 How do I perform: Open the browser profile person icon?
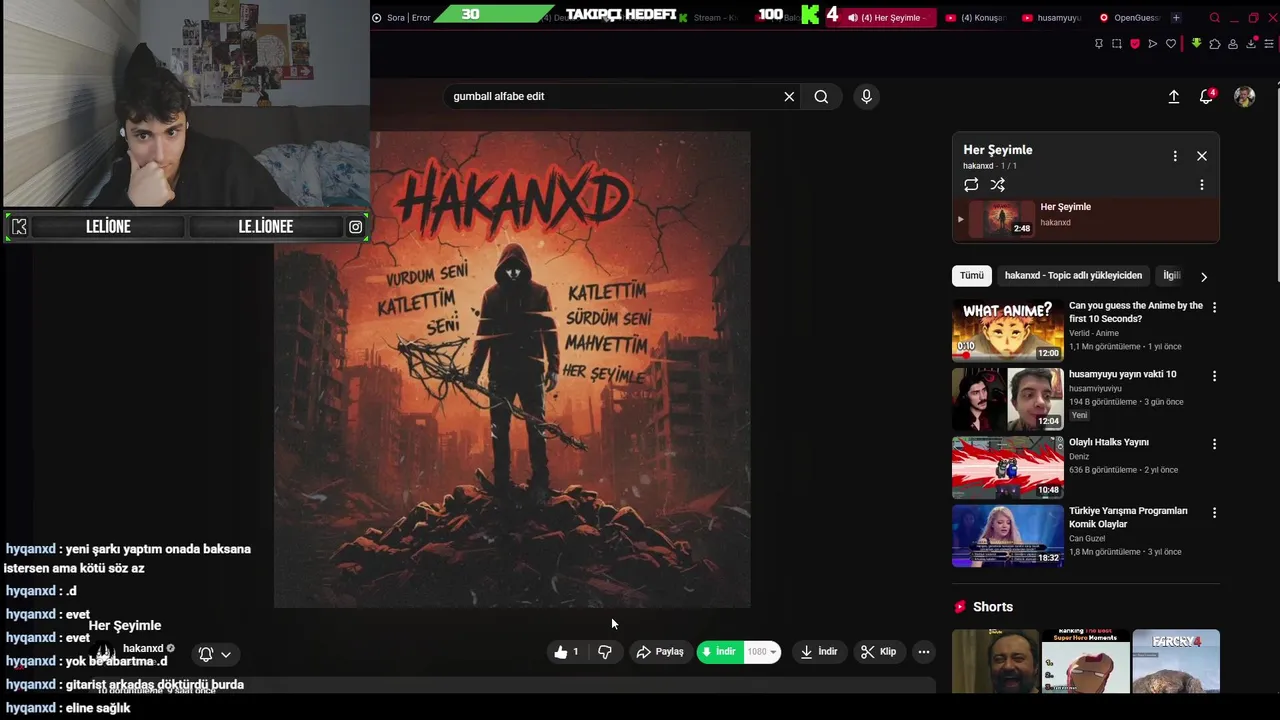1233,44
